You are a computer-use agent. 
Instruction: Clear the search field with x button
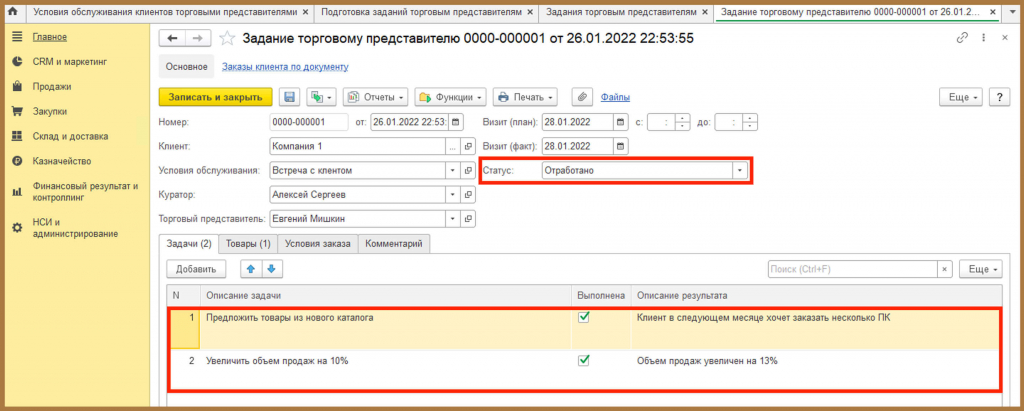pos(944,269)
